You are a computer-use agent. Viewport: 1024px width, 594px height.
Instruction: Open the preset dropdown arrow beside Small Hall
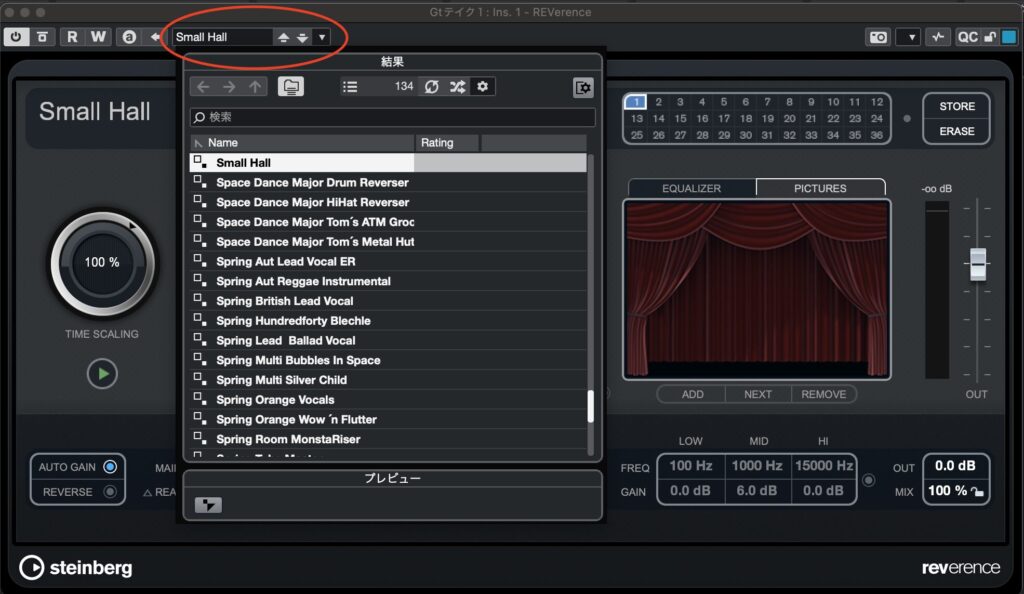321,37
